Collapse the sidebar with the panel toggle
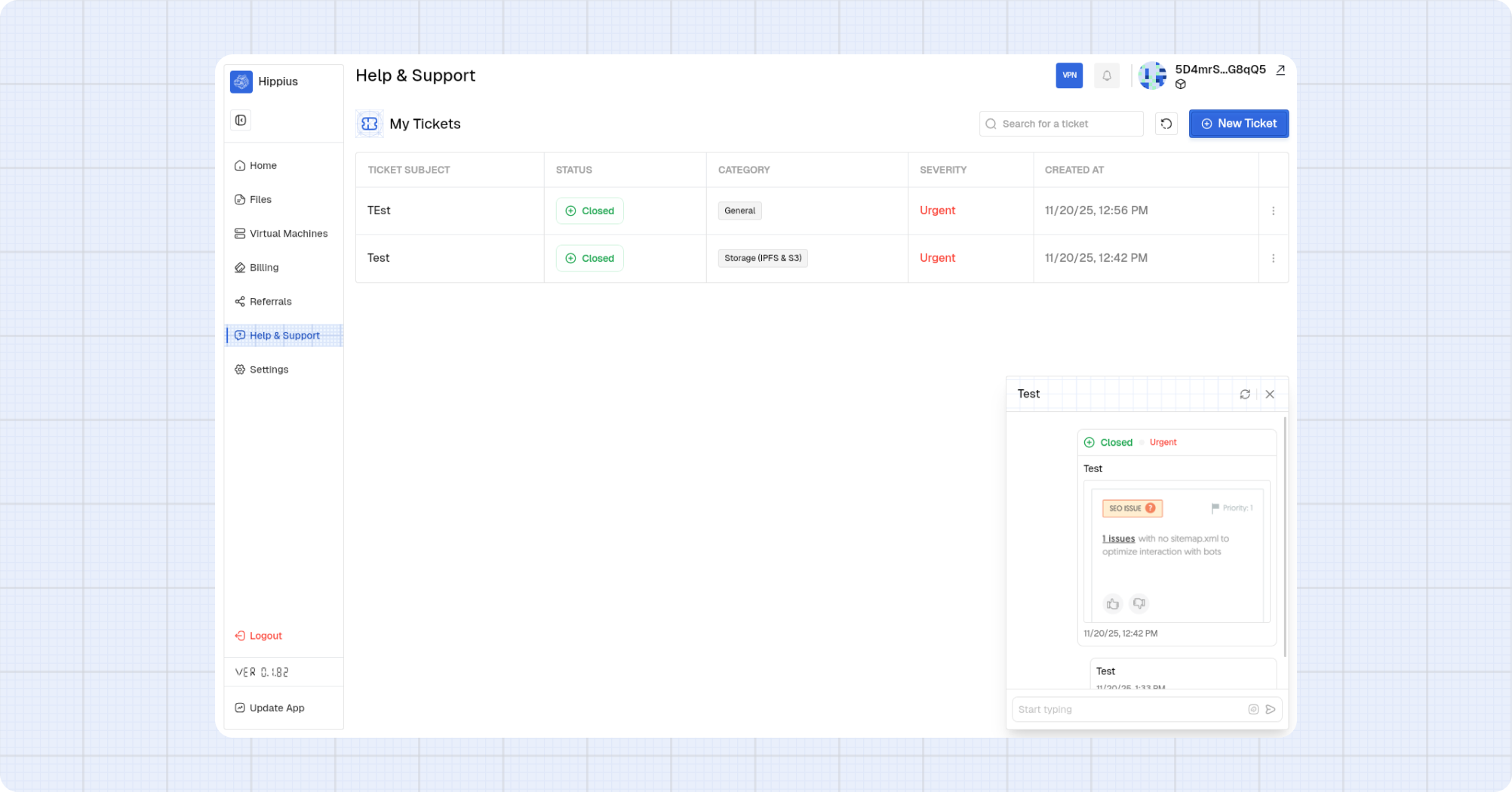Image resolution: width=1512 pixels, height=792 pixels. [x=240, y=119]
